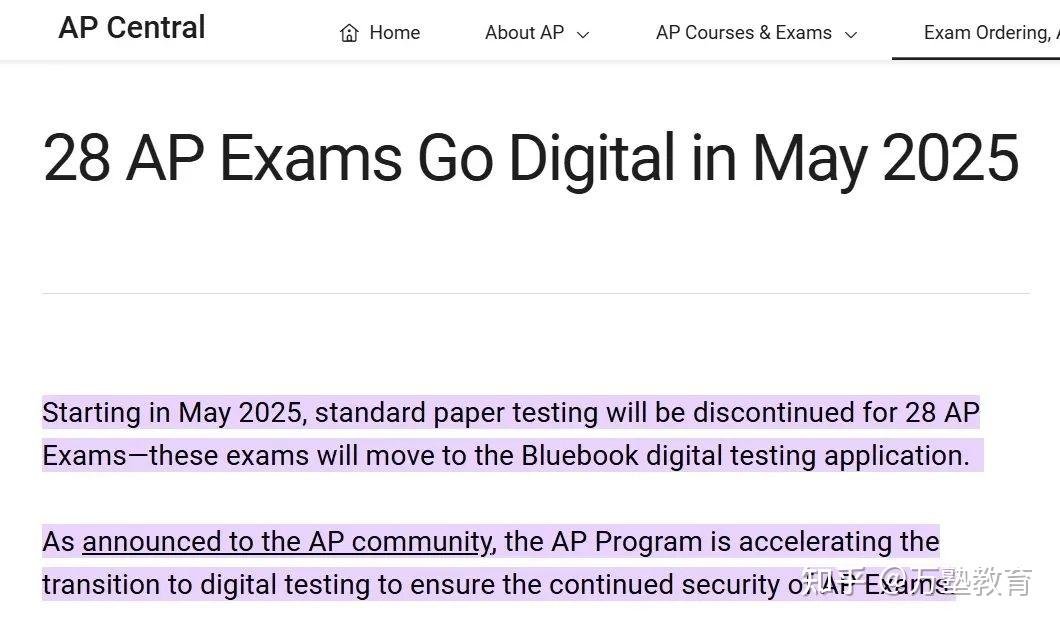Expand the AP Courses & Exams chevron
This screenshot has width=1060, height=626.
point(851,35)
